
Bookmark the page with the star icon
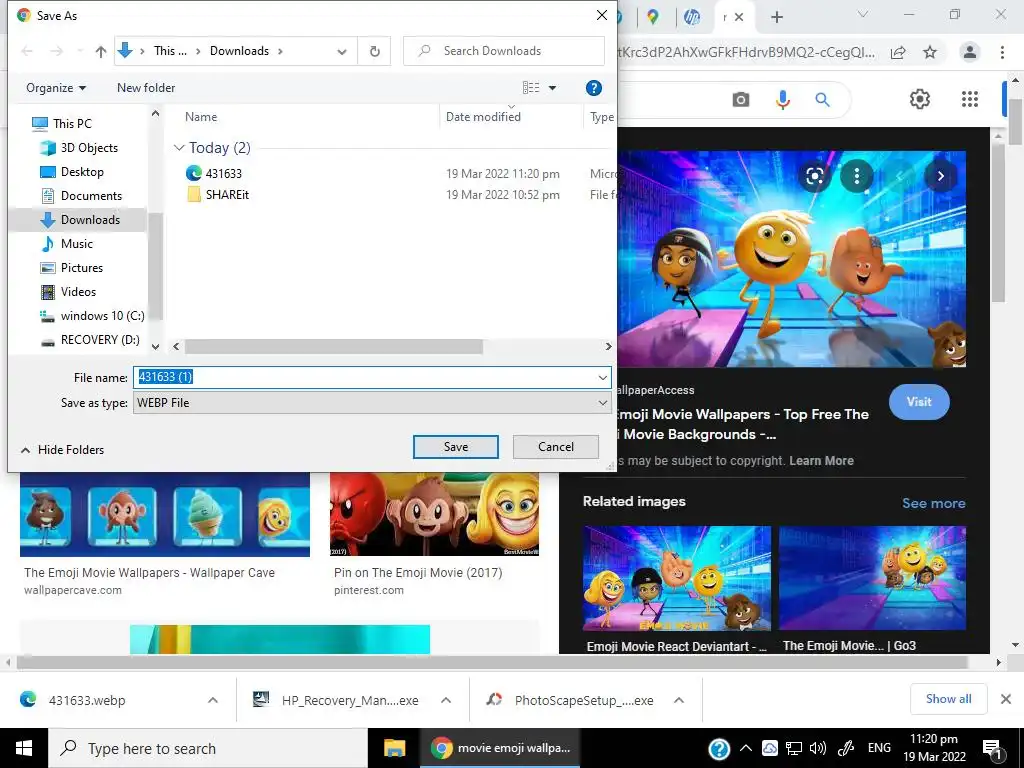[x=930, y=53]
